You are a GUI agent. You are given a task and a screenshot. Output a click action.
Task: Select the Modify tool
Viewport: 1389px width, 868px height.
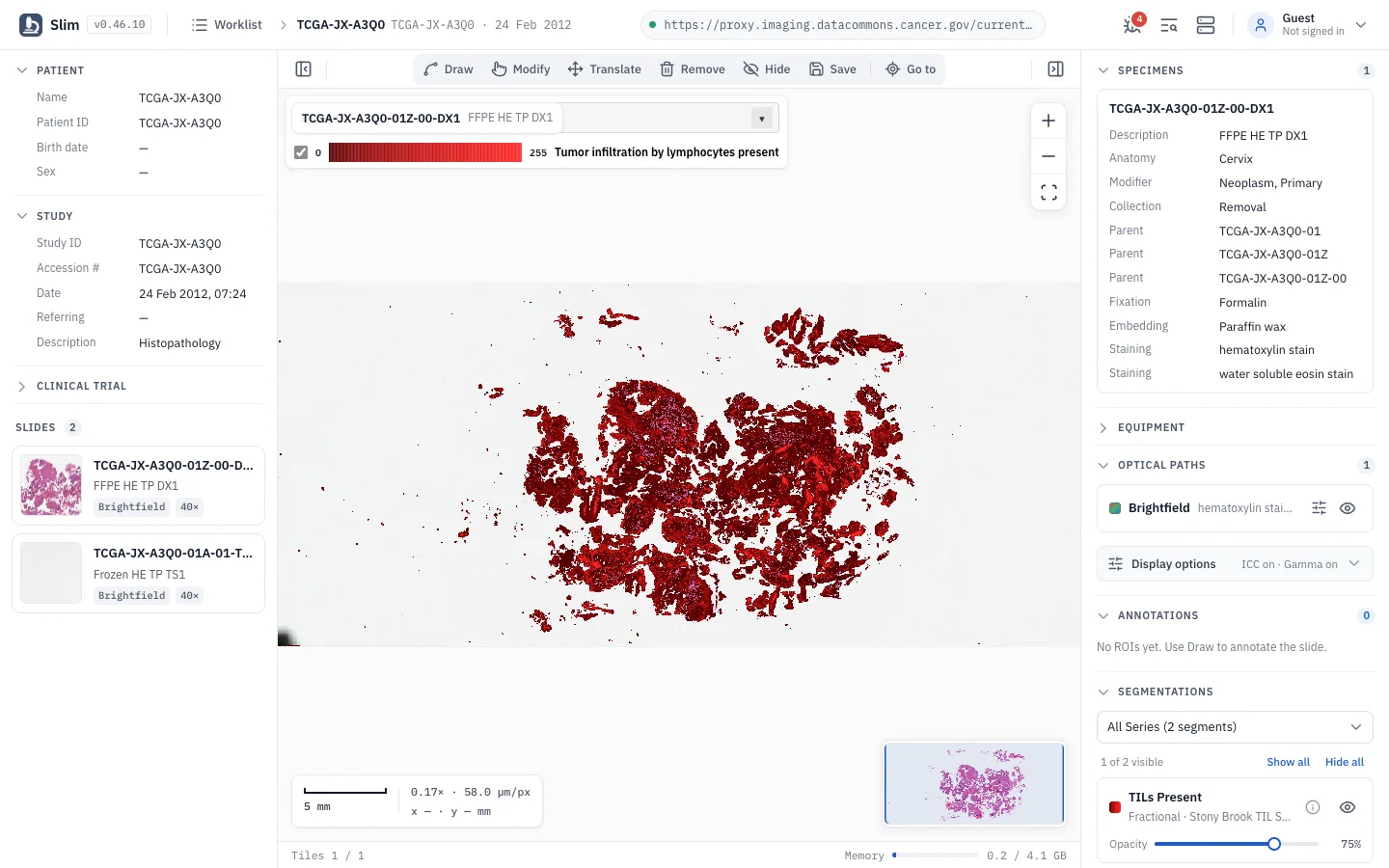tap(521, 69)
